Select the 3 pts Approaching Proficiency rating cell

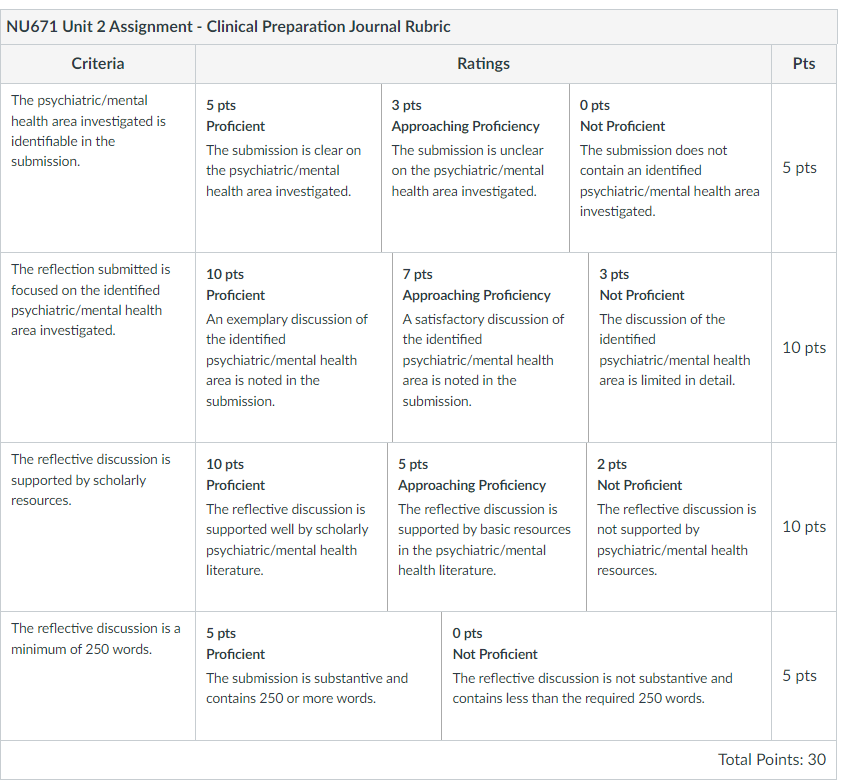[475, 168]
